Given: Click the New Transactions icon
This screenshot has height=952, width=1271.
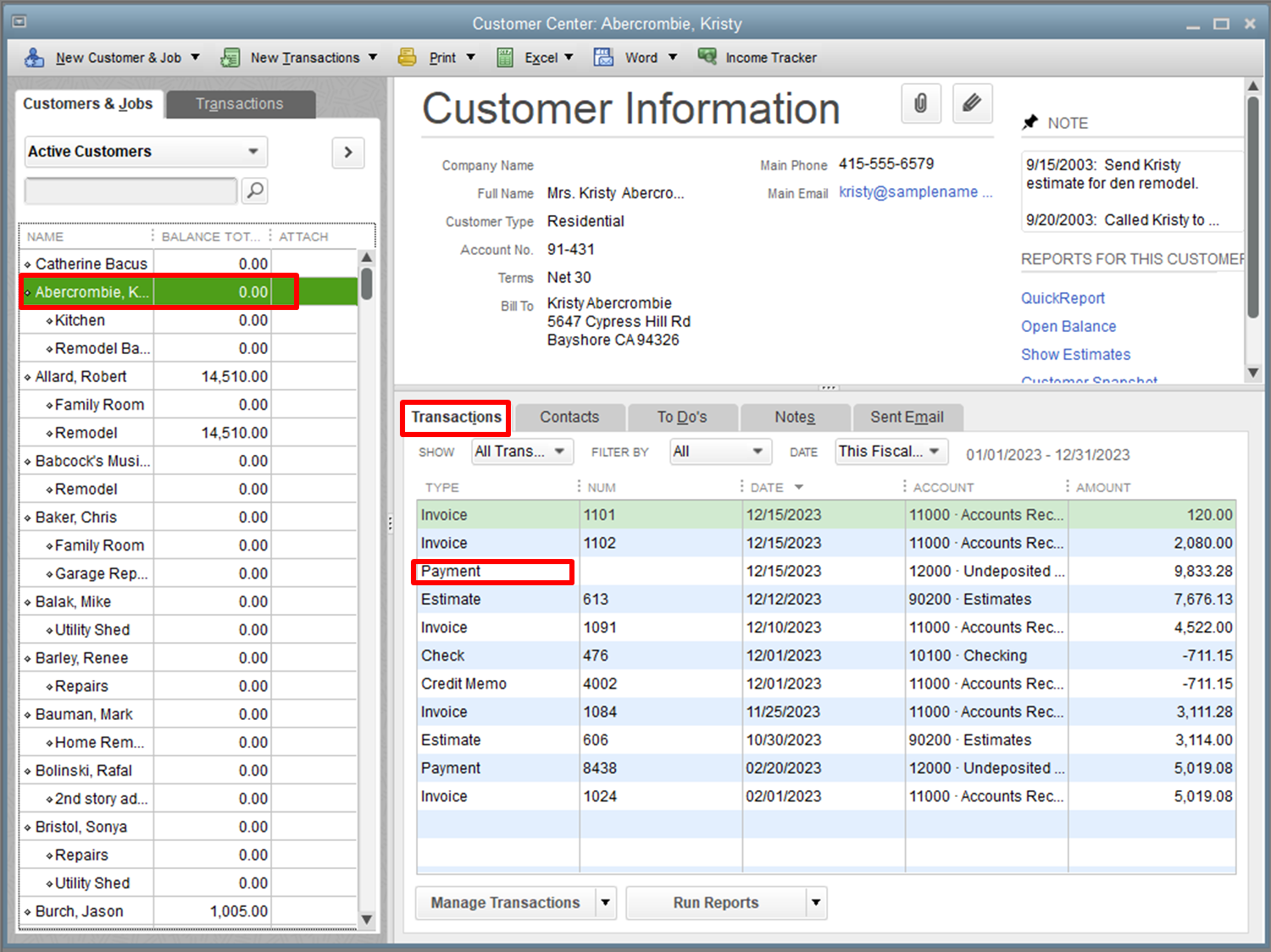Looking at the screenshot, I should click(x=229, y=57).
